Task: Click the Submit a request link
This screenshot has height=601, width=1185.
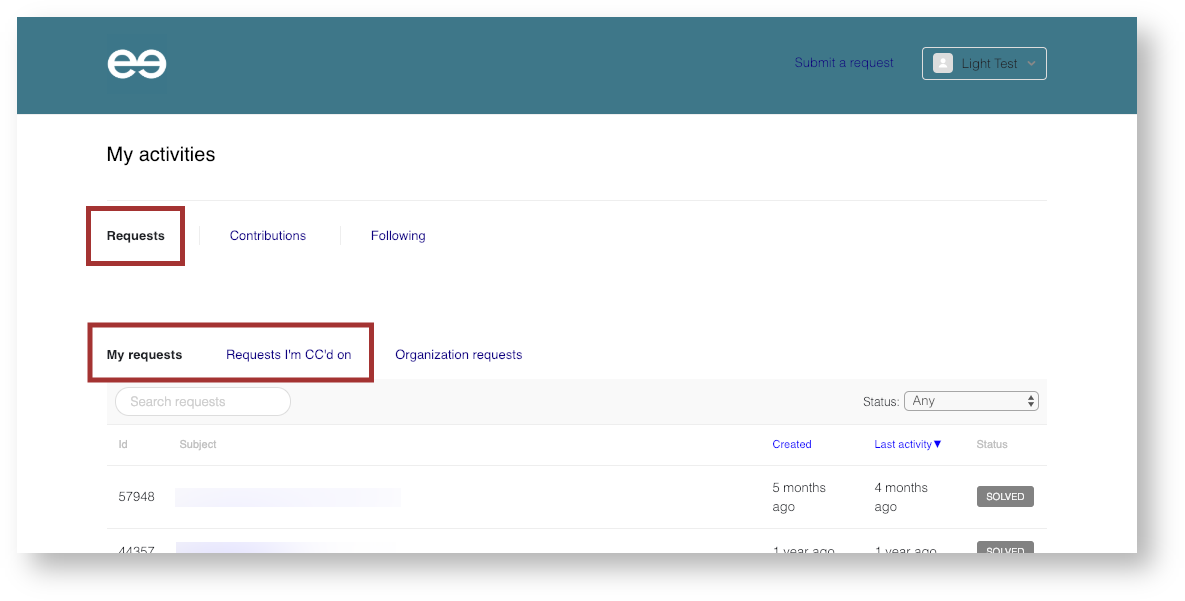Action: pyautogui.click(x=843, y=63)
